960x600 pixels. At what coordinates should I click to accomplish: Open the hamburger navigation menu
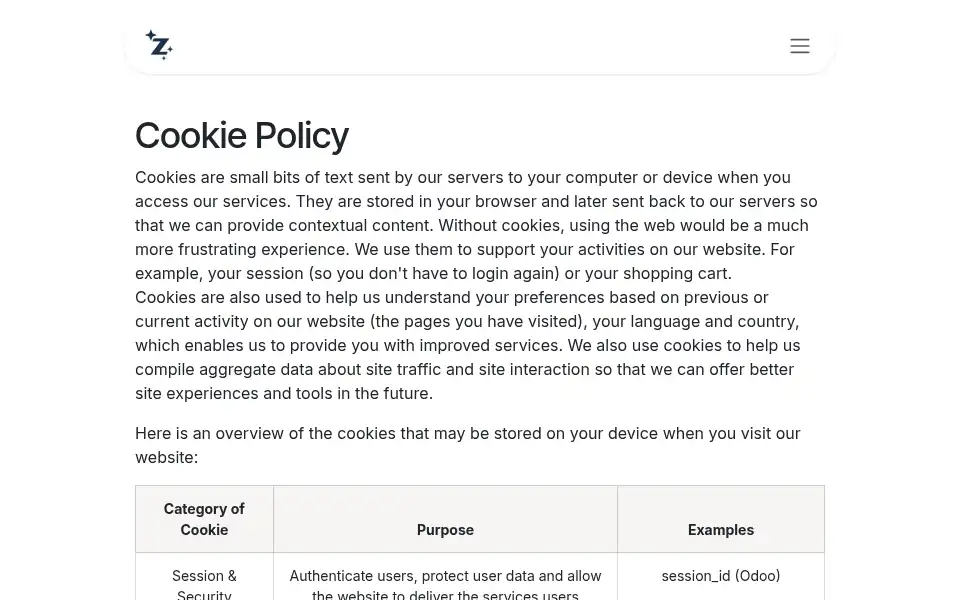click(800, 46)
